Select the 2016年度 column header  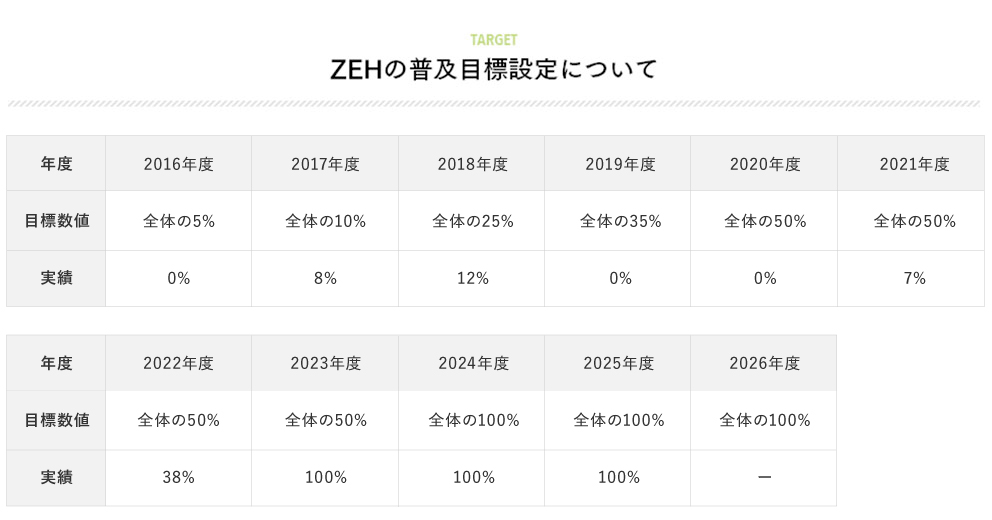click(179, 164)
